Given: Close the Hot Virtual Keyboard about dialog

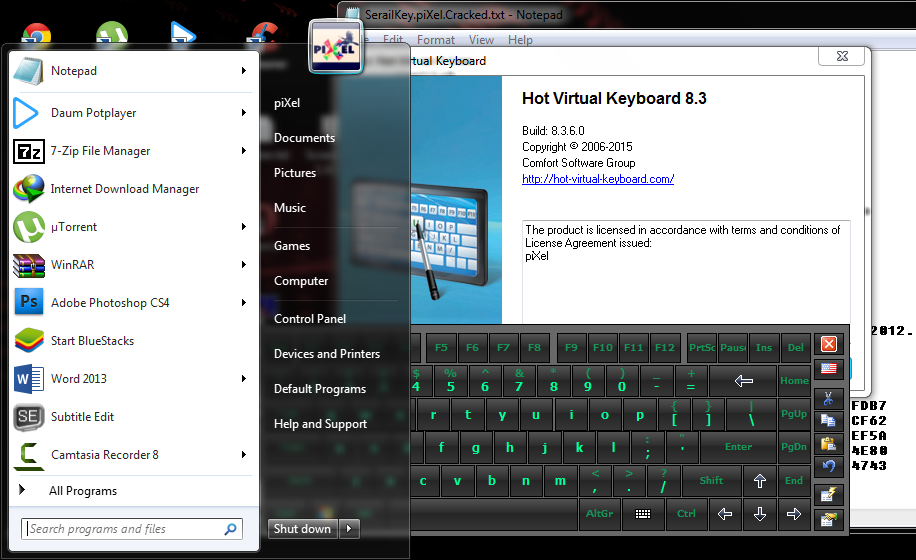Looking at the screenshot, I should [842, 56].
